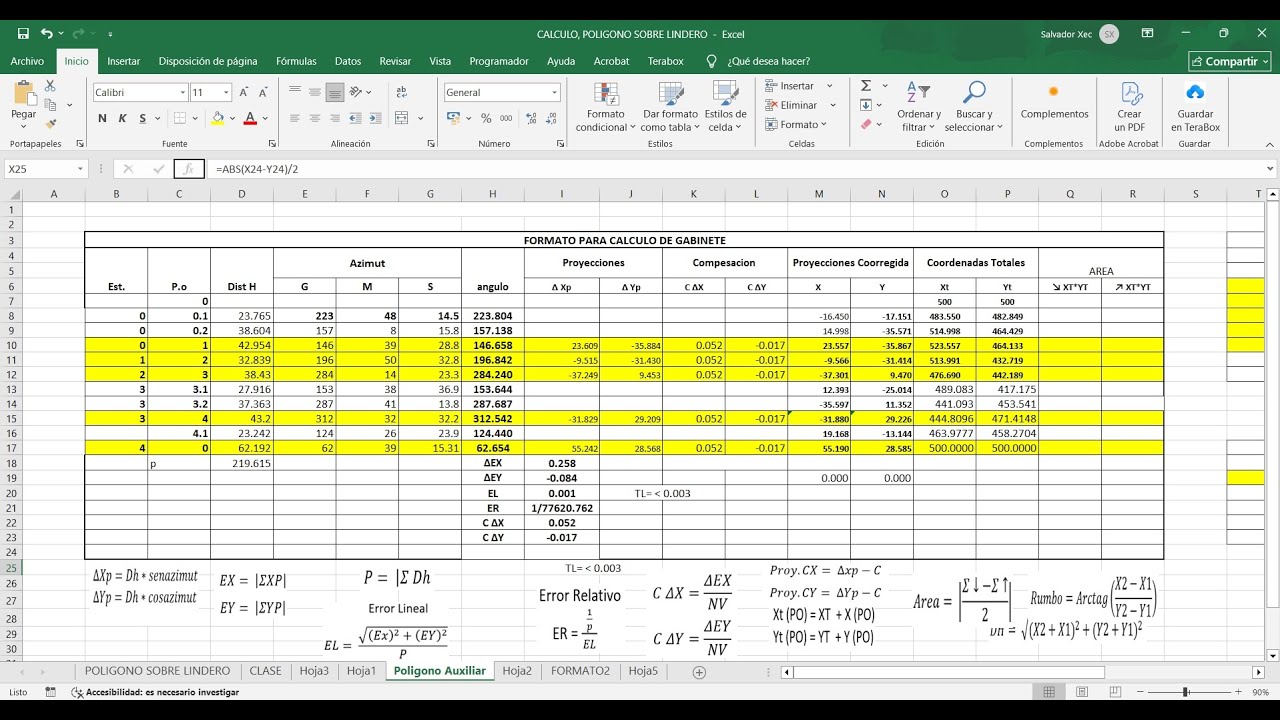Toggle middle vertical alignment
This screenshot has height=720, width=1280.
[316, 92]
